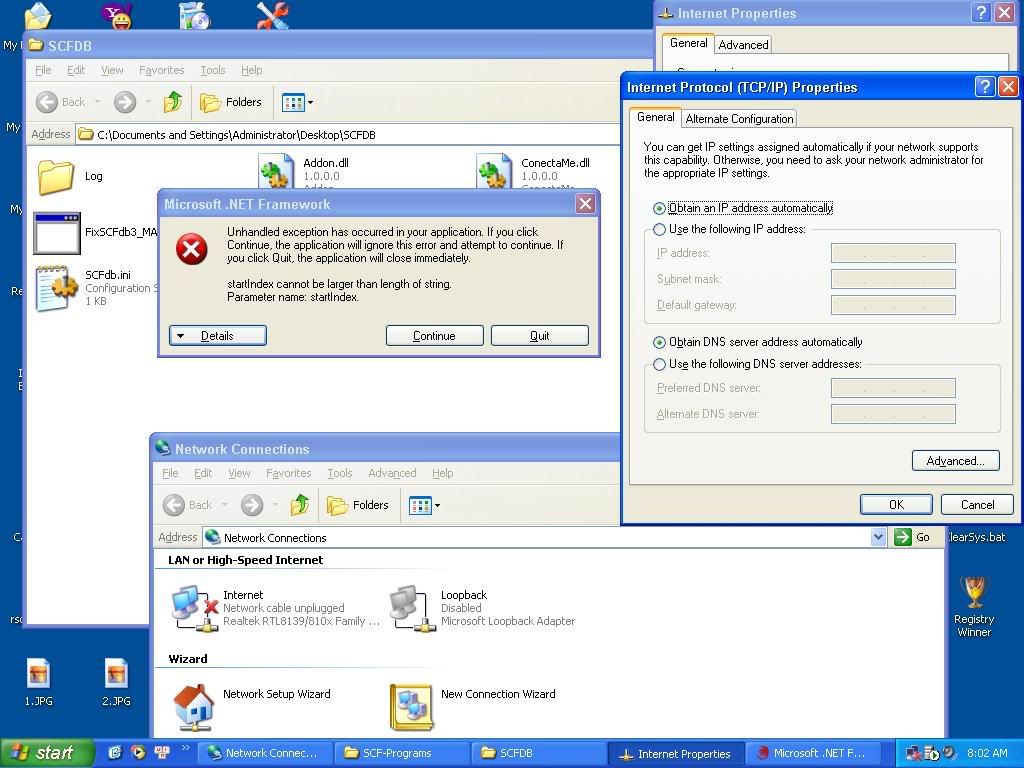Viewport: 1024px width, 768px height.
Task: Open General tab in Internet Properties
Action: click(x=688, y=42)
